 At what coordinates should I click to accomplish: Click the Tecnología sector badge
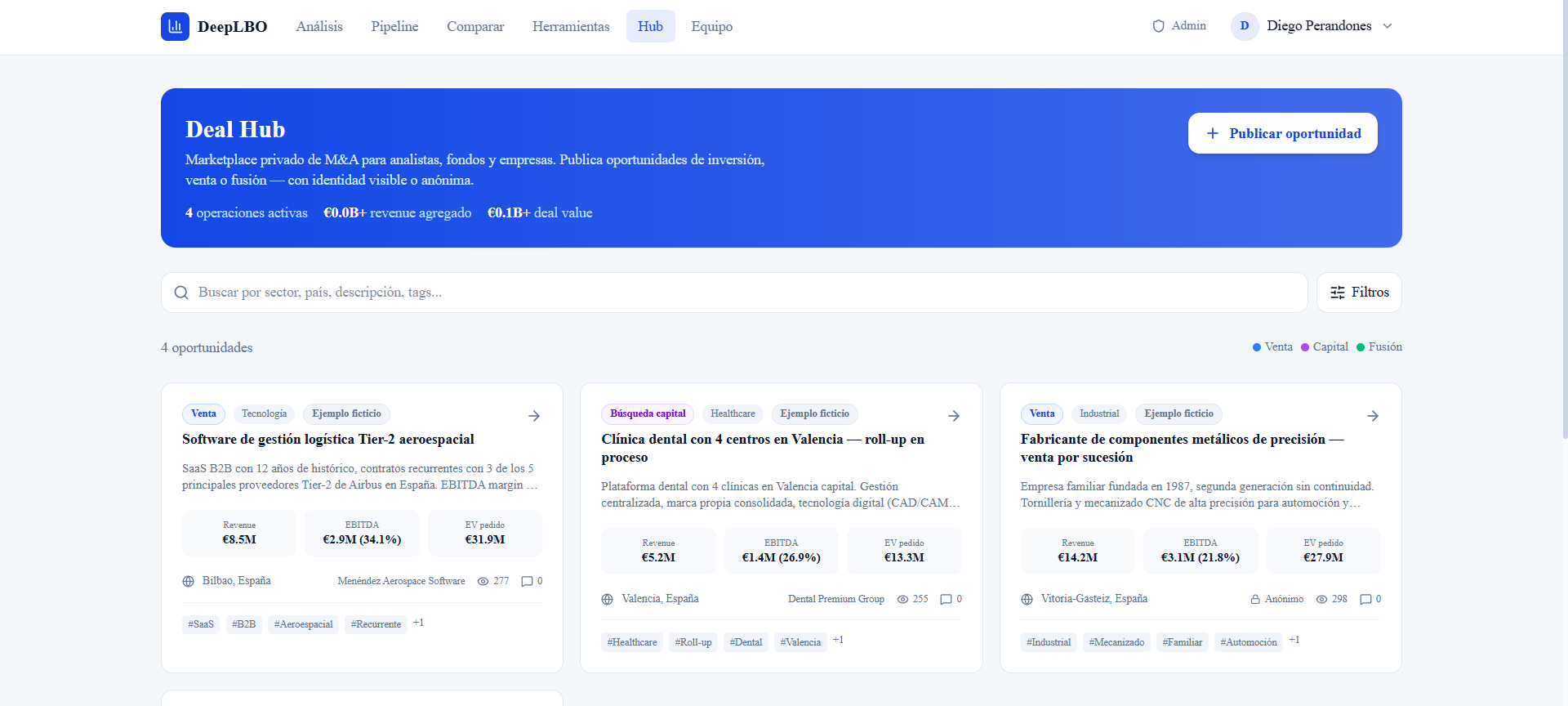click(x=264, y=413)
